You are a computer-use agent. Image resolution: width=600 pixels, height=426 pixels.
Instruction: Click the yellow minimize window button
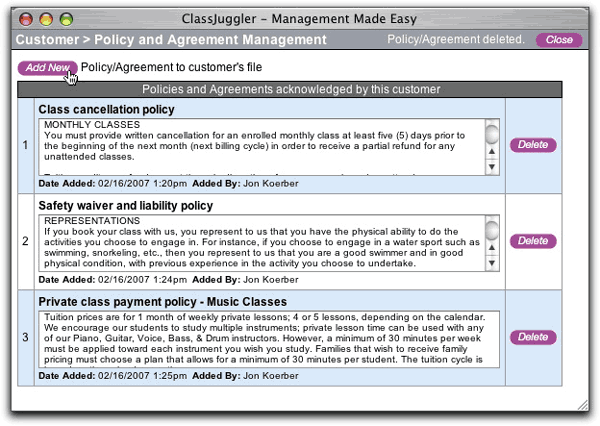coord(46,19)
